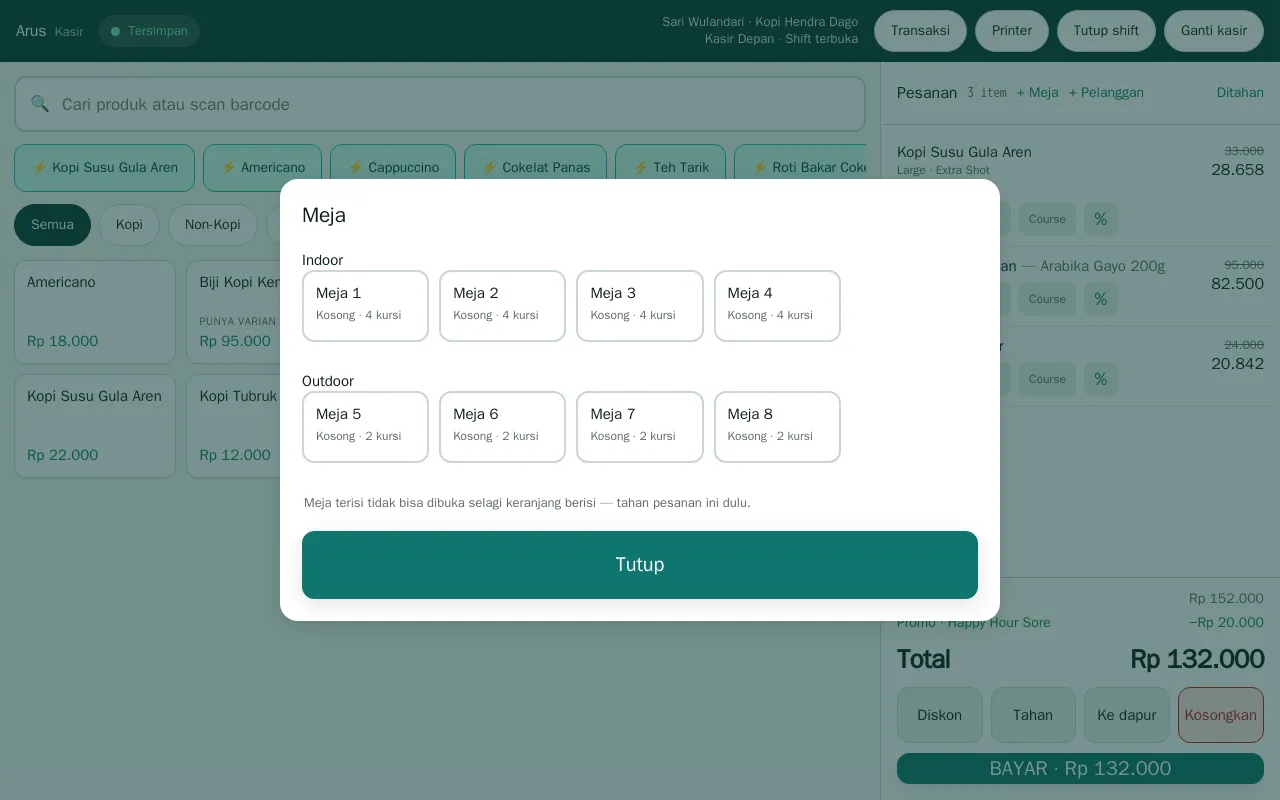Apply percent discount to Arabika Gayo item
The width and height of the screenshot is (1280, 800).
tap(1101, 299)
